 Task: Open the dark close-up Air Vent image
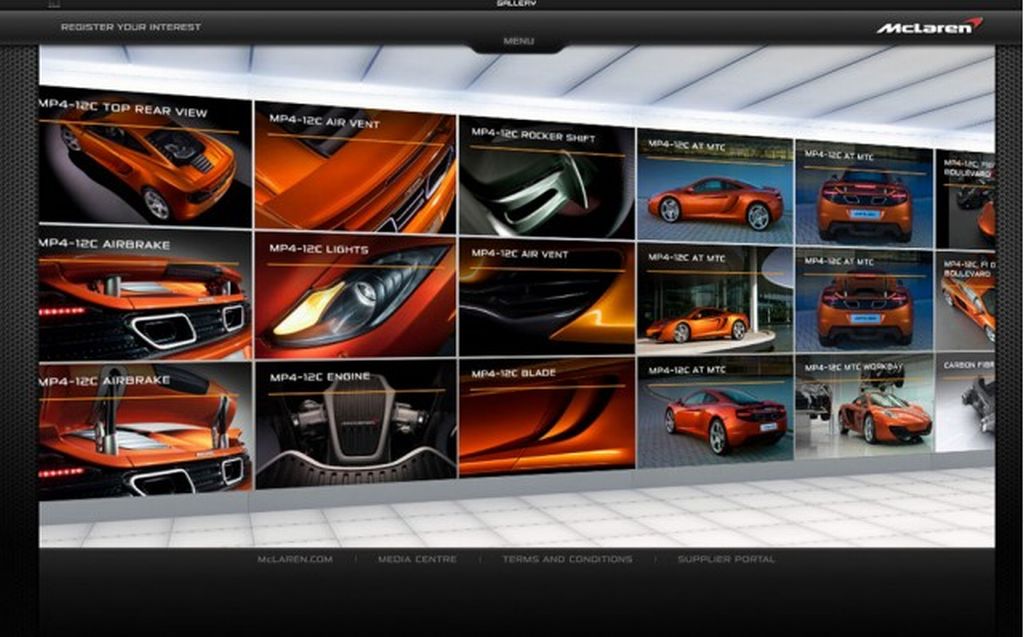pyautogui.click(x=547, y=298)
